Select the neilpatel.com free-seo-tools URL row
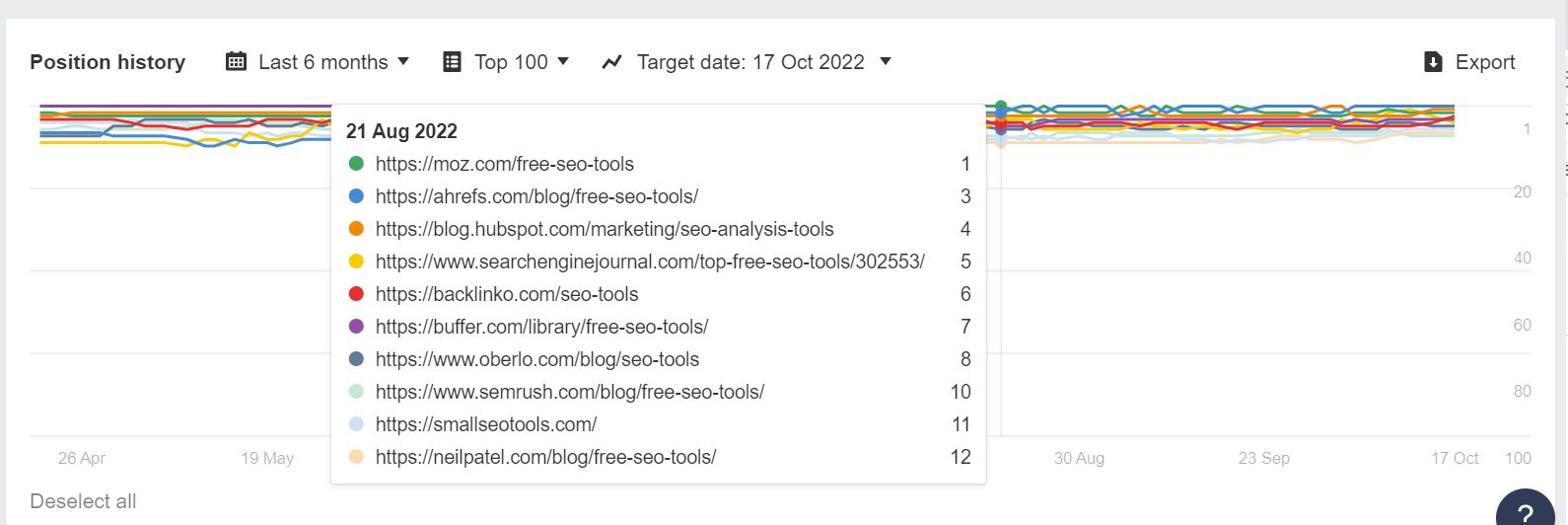The image size is (1568, 525). point(545,457)
